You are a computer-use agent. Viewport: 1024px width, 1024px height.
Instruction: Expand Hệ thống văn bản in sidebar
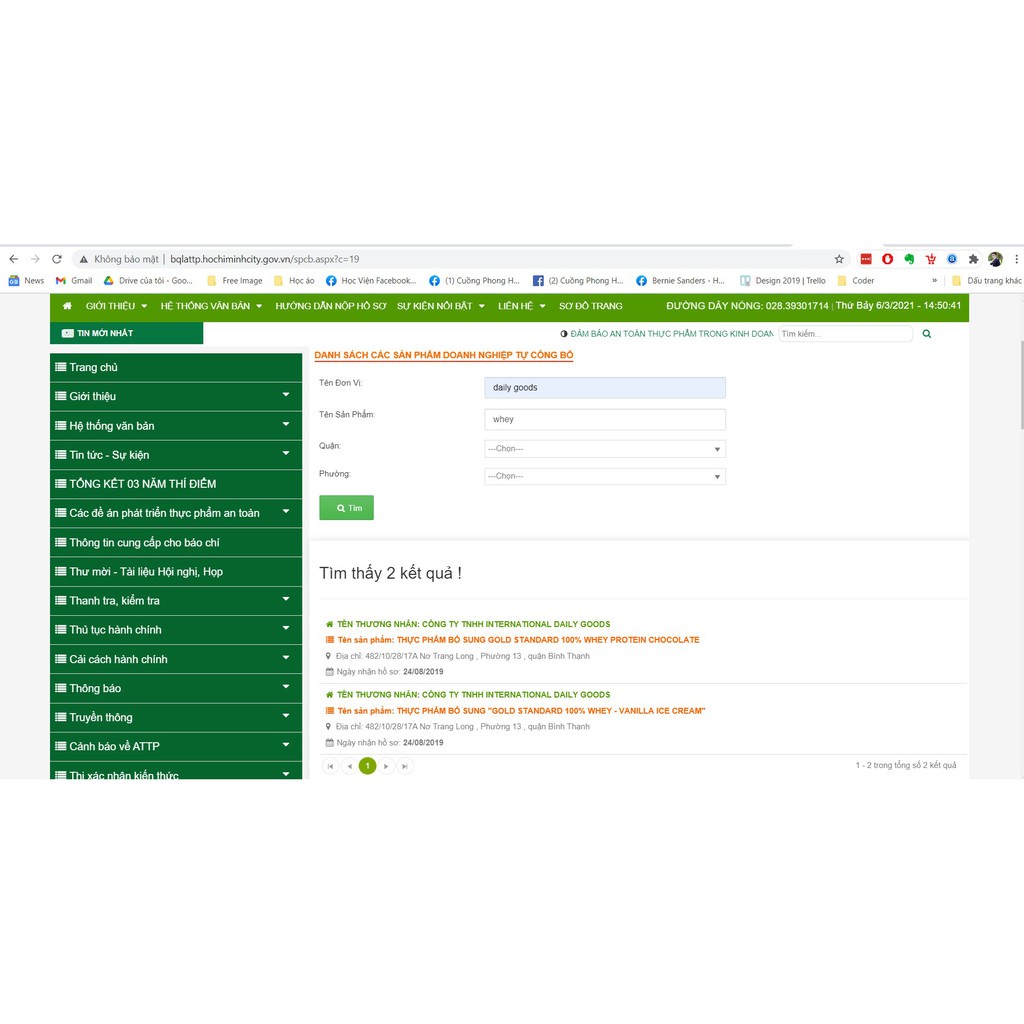coord(176,426)
